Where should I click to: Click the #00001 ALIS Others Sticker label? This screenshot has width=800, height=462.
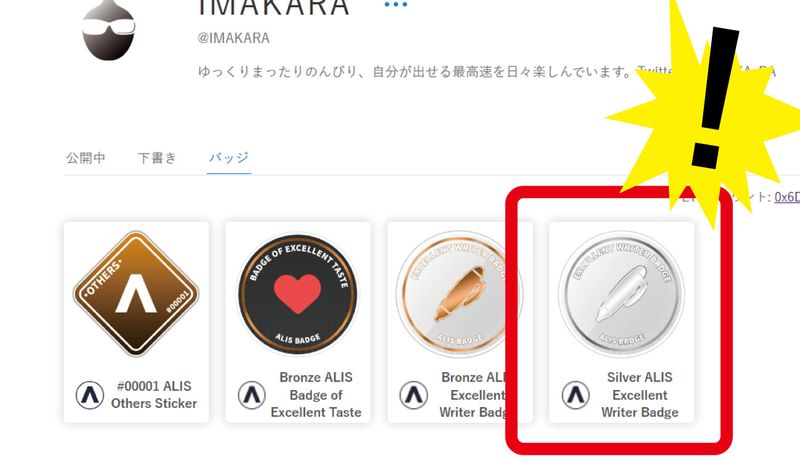(x=154, y=395)
